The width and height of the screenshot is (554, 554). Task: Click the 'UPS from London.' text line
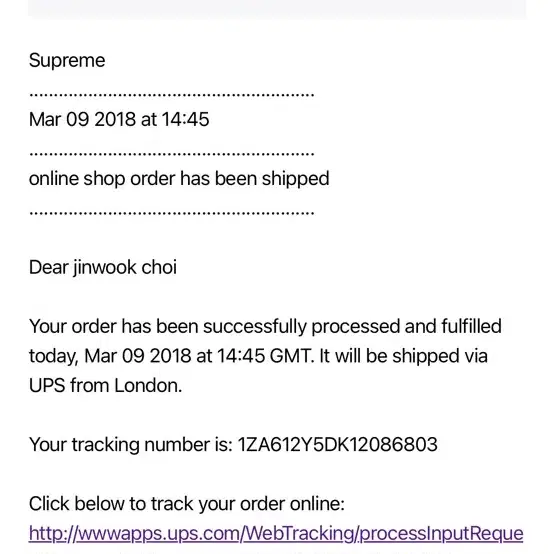tap(105, 385)
